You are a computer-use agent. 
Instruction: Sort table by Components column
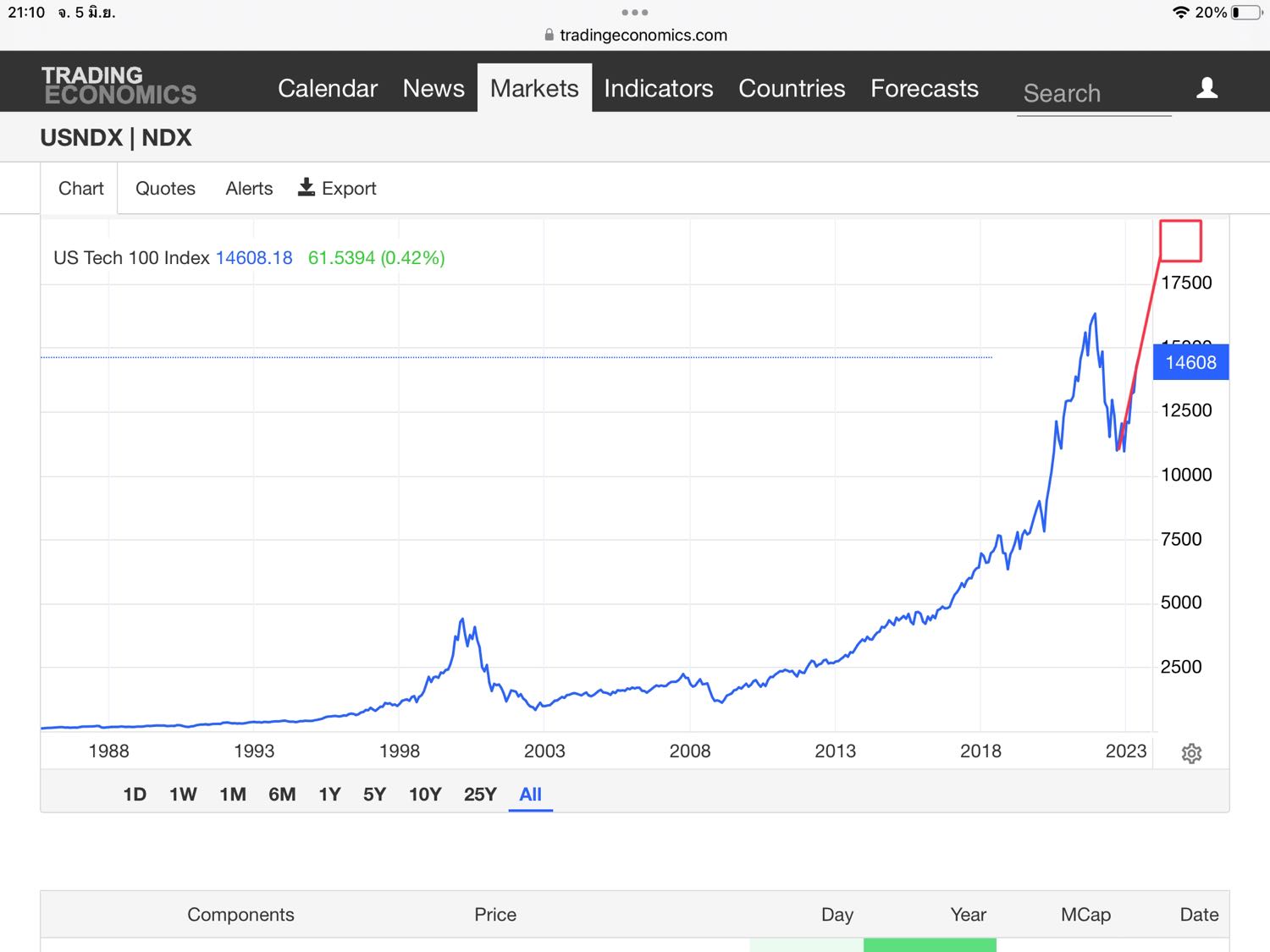coord(240,914)
